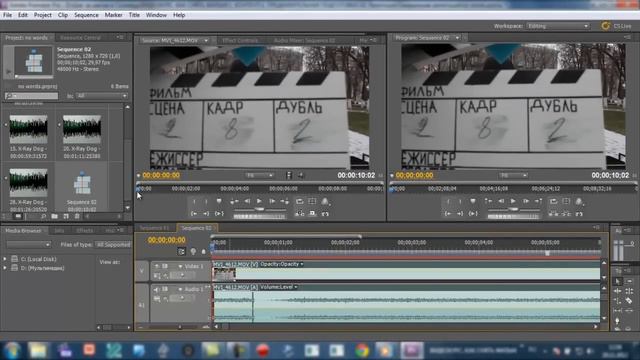The height and width of the screenshot is (360, 640).
Task: Switch to the Effect Controls tab
Action: pyautogui.click(x=240, y=40)
